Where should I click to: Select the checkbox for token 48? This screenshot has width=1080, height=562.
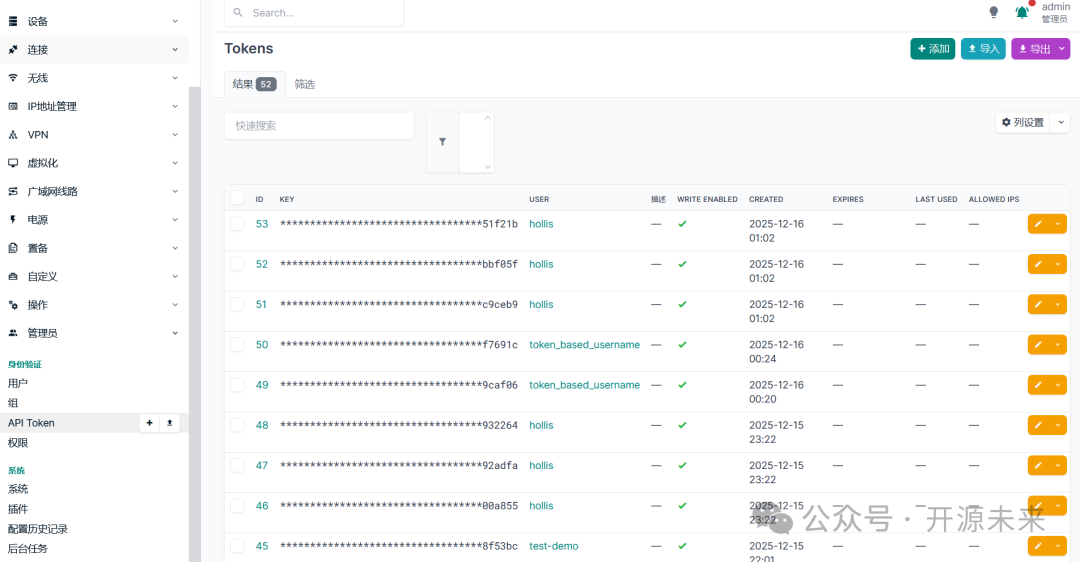[x=238, y=425]
